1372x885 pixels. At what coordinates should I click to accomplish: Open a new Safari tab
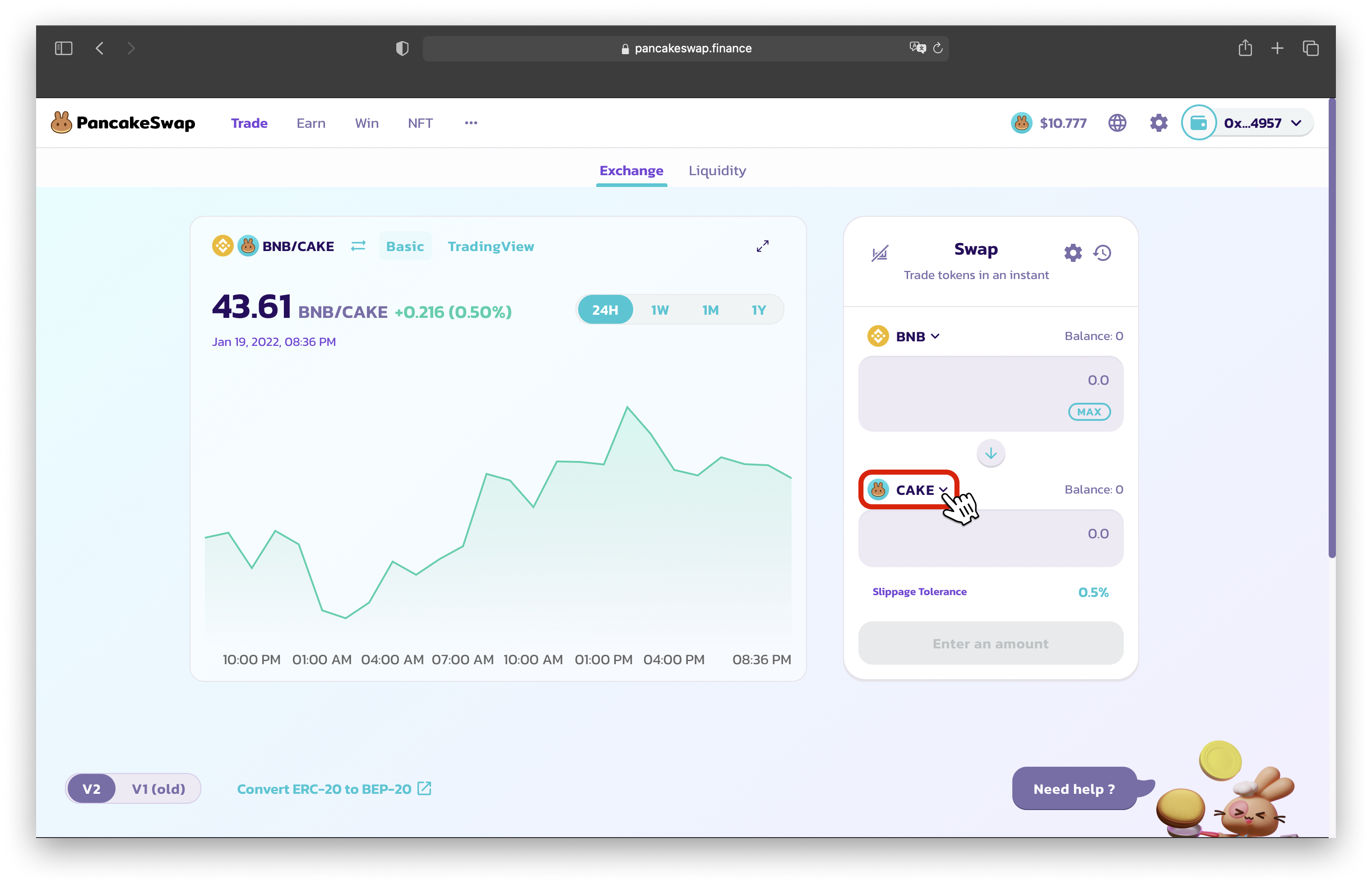point(1277,48)
